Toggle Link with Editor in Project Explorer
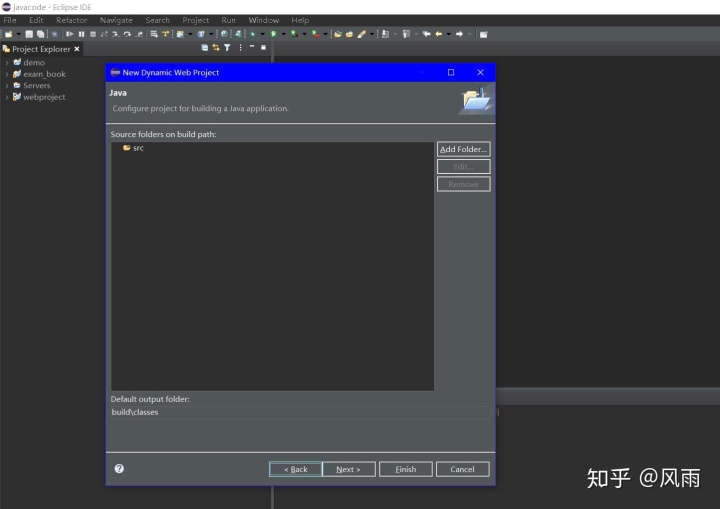720x509 pixels. (x=216, y=47)
